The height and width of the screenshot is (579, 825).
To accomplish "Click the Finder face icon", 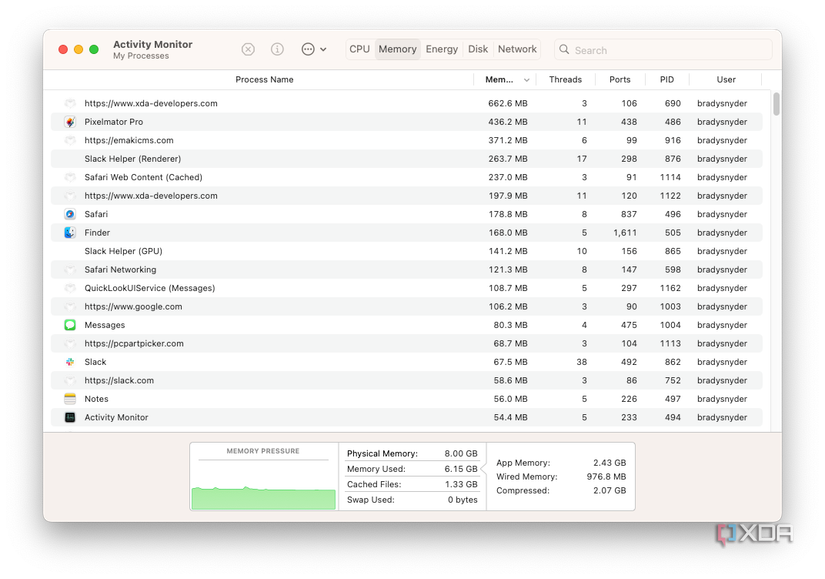I will (x=70, y=233).
